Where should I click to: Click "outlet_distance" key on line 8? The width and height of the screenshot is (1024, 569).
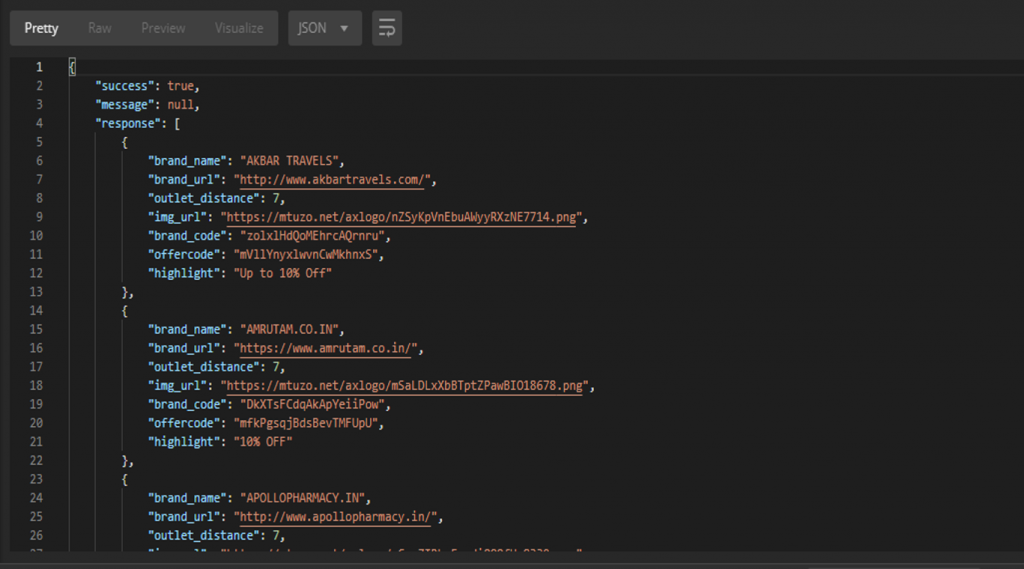204,198
